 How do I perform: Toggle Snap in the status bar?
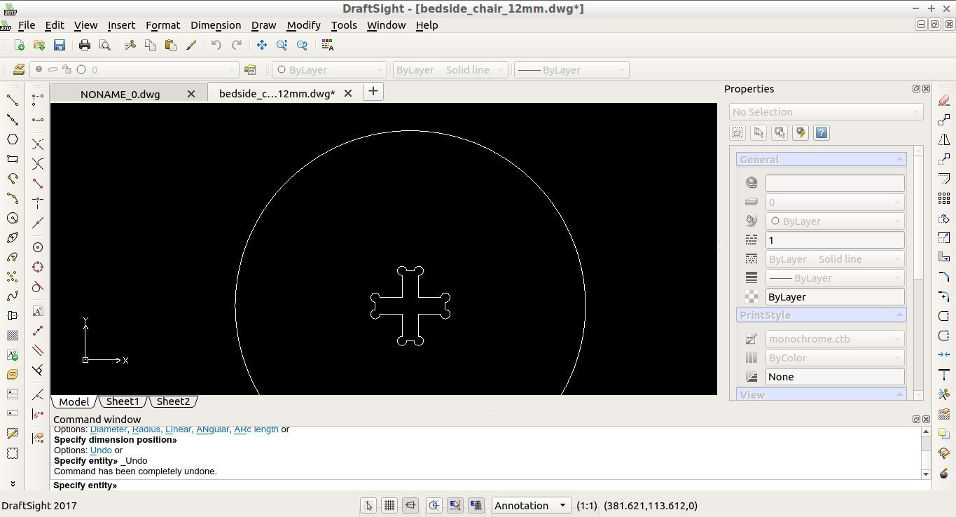(368, 505)
